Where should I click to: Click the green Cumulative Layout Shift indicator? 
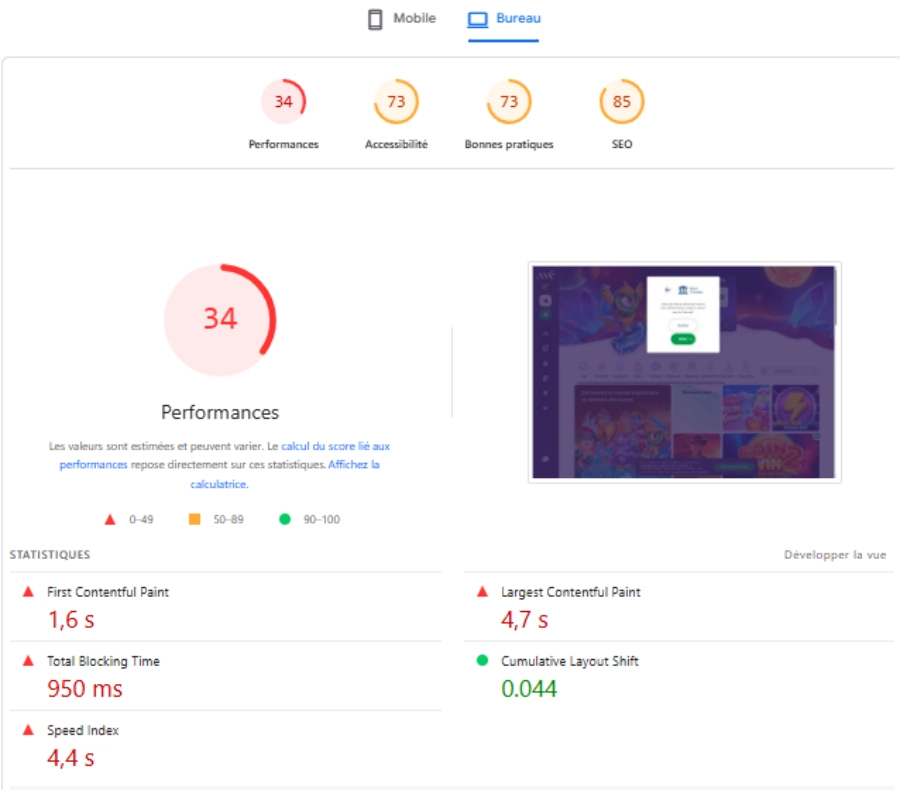point(483,661)
